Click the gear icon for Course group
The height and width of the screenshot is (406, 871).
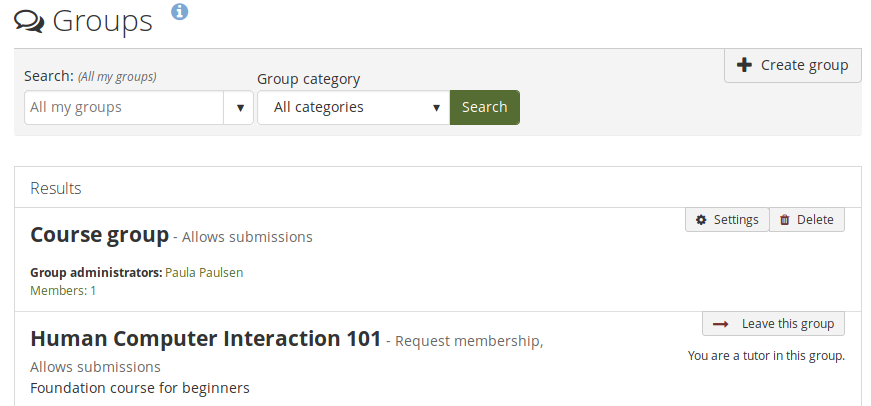(x=701, y=220)
